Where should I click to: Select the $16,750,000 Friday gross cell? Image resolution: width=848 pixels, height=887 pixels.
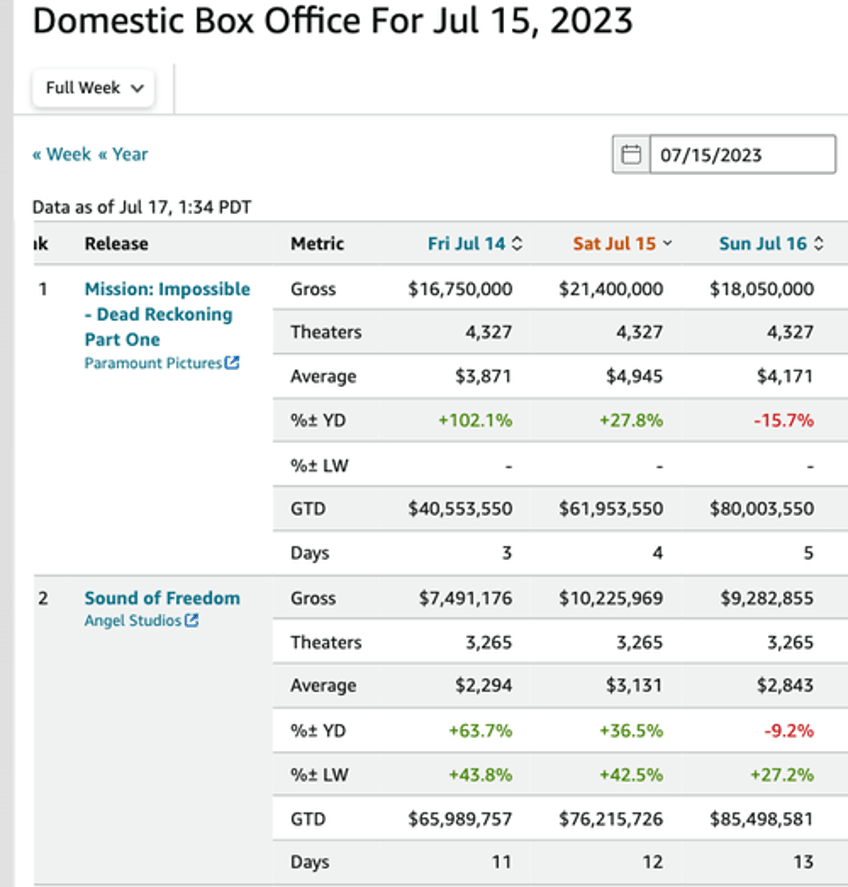[460, 289]
